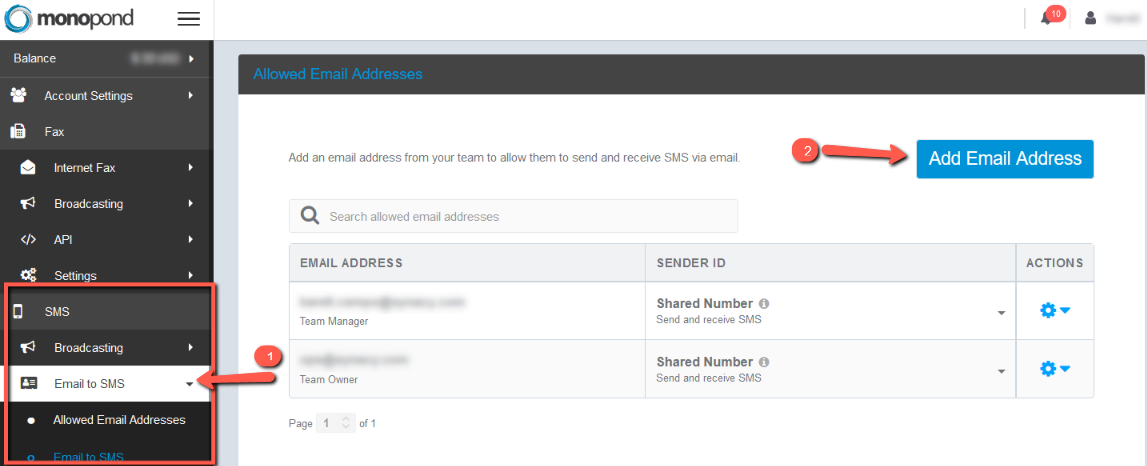Click the Shared Number info icon in second row
The image size is (1147, 466).
tap(764, 362)
